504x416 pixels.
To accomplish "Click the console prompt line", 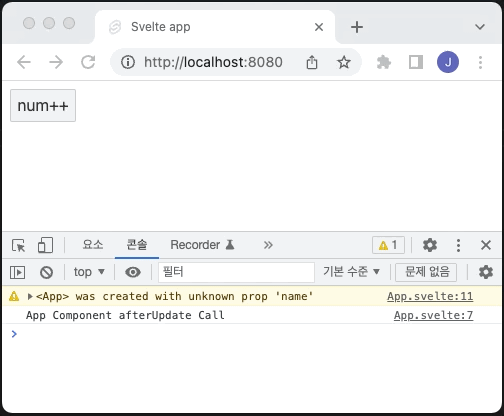I will pos(252,334).
